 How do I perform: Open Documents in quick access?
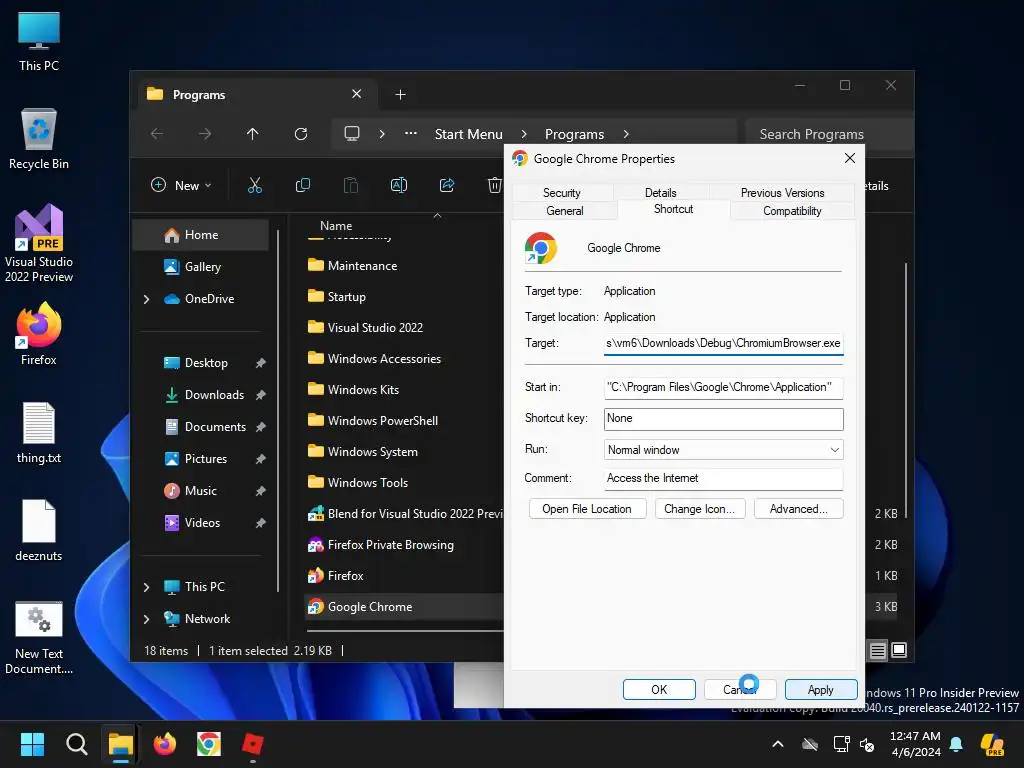(201, 427)
